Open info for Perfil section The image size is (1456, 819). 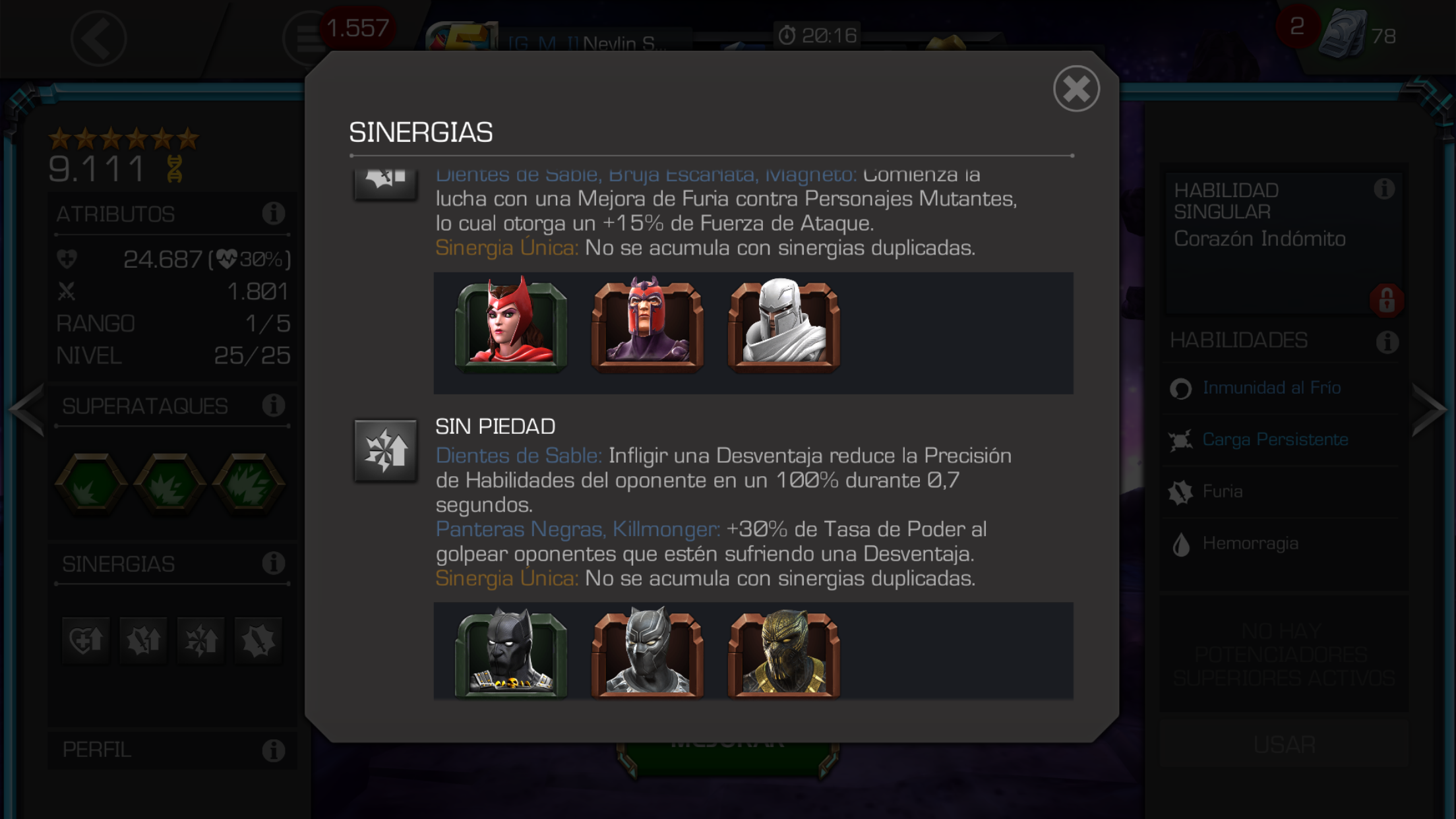pyautogui.click(x=273, y=750)
